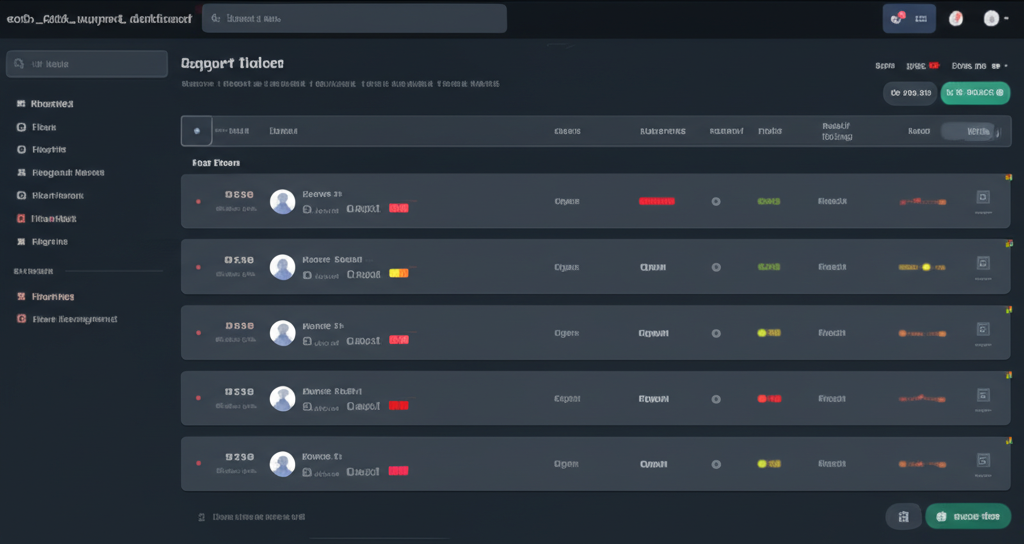Select the fourth sidebar navigation item
Image resolution: width=1024 pixels, height=544 pixels.
59,172
